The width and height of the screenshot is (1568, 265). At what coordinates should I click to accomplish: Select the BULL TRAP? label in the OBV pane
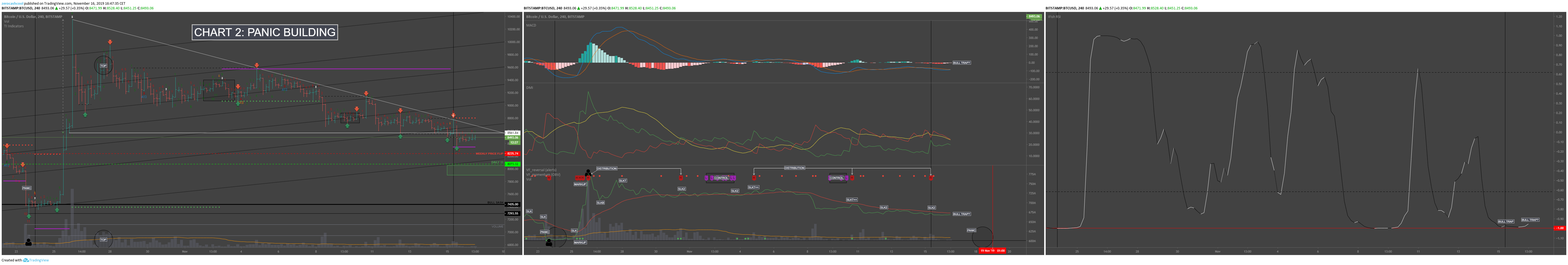[962, 214]
